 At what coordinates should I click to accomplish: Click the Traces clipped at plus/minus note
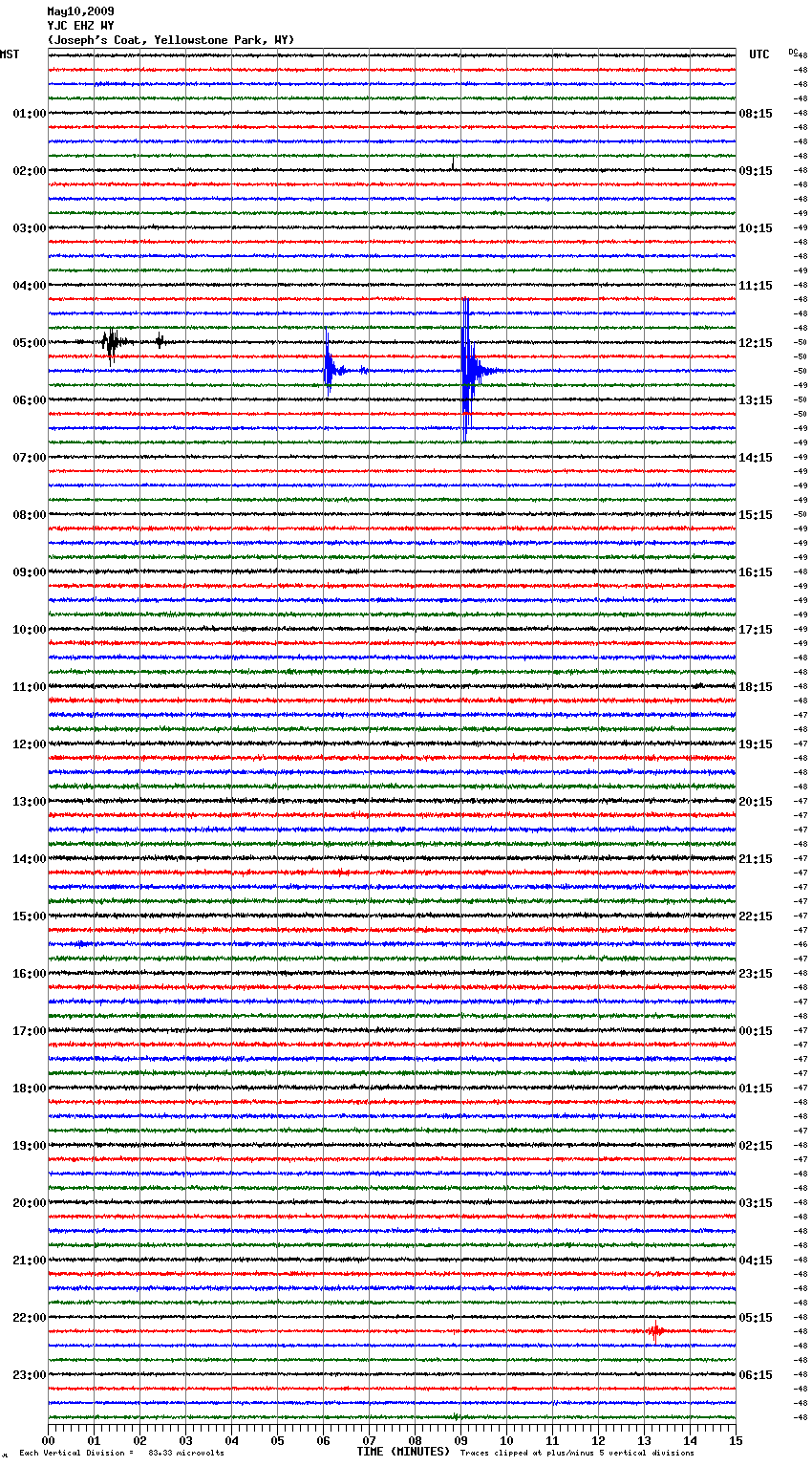coord(577,1453)
